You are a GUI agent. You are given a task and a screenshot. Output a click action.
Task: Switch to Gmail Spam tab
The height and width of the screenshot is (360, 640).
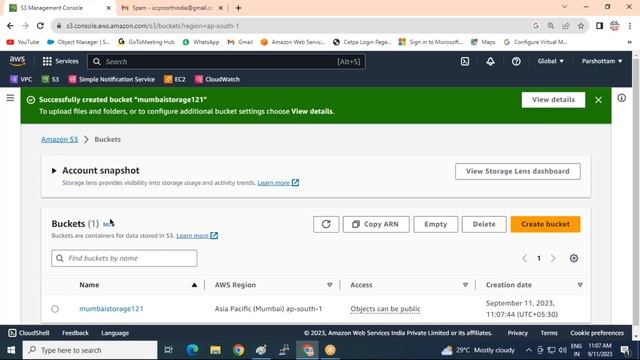coord(172,8)
